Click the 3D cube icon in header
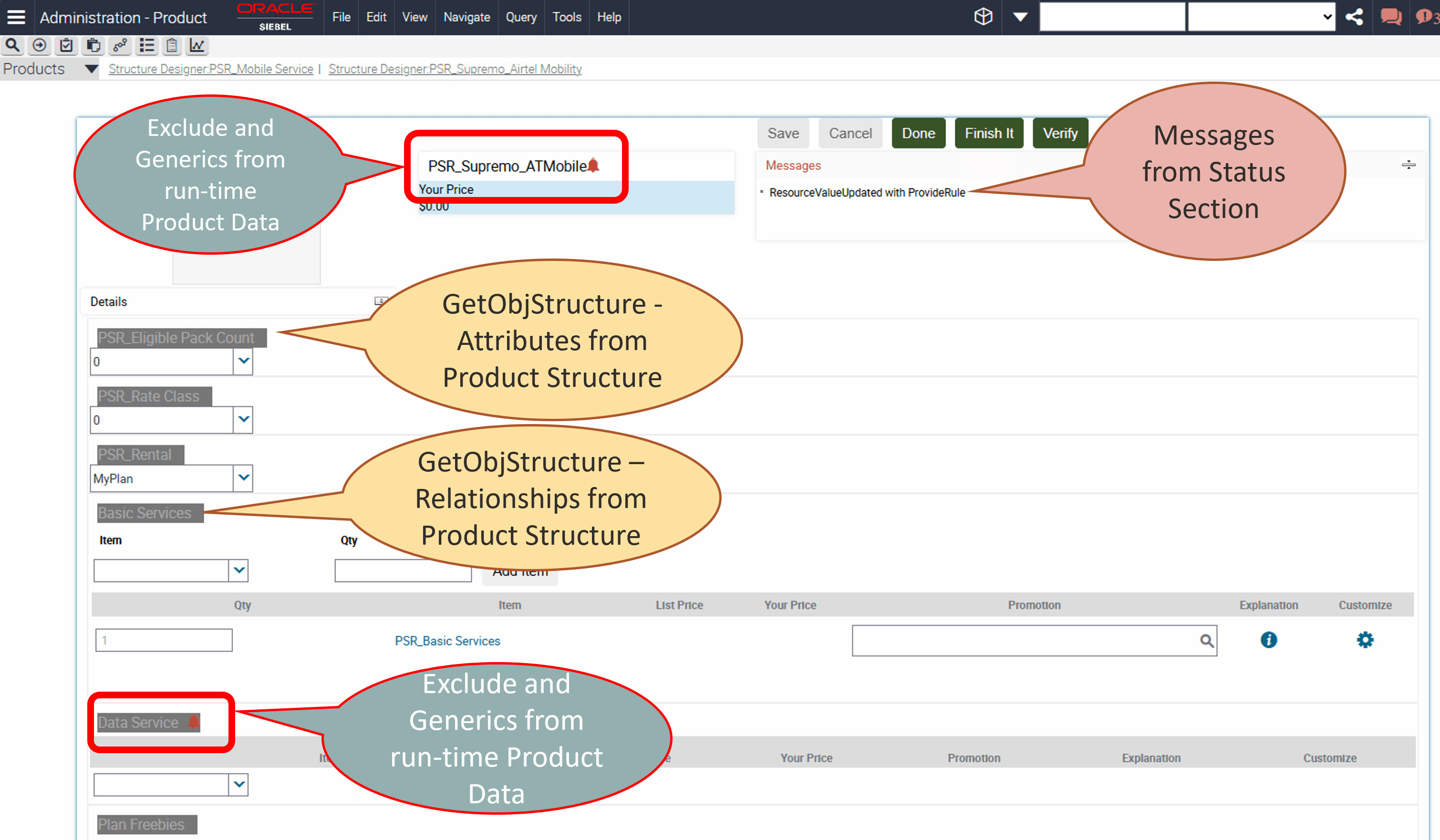This screenshot has width=1440, height=840. (x=983, y=17)
